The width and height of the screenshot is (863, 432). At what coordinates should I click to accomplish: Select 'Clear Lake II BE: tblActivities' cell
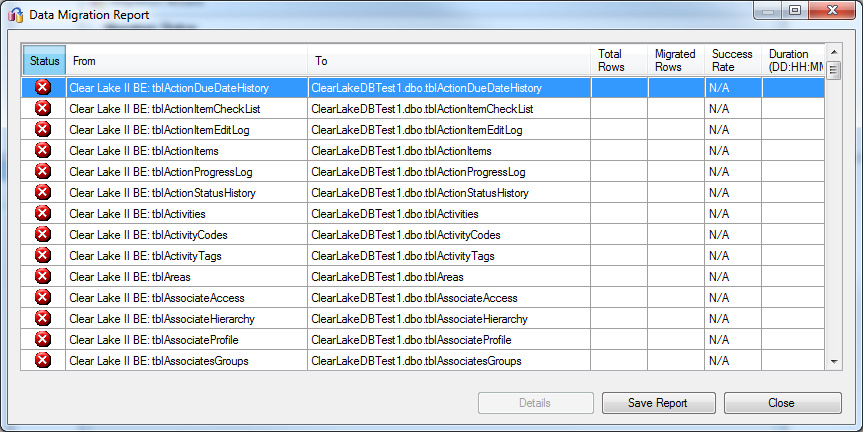tap(187, 213)
